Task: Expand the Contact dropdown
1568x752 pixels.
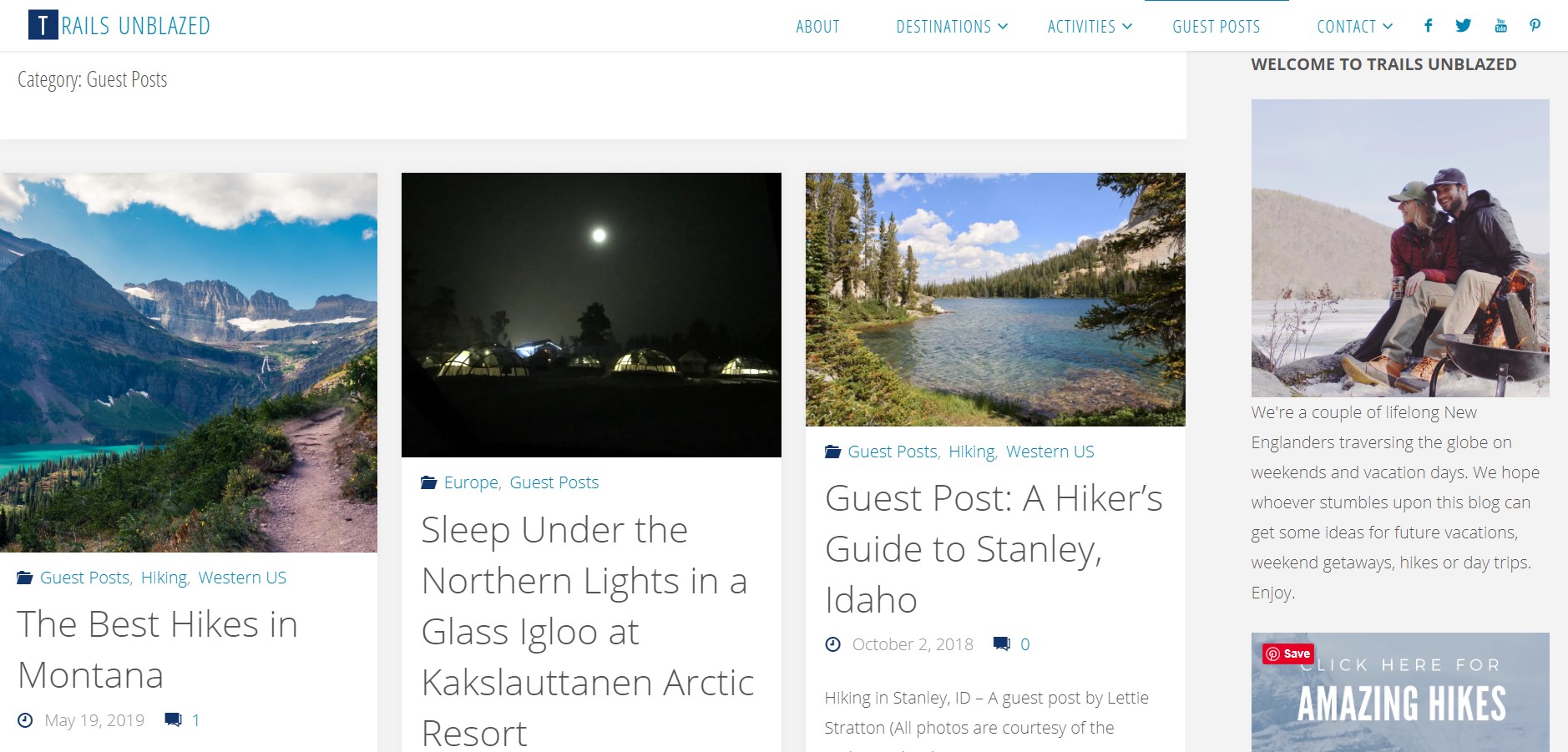Action: [1347, 26]
